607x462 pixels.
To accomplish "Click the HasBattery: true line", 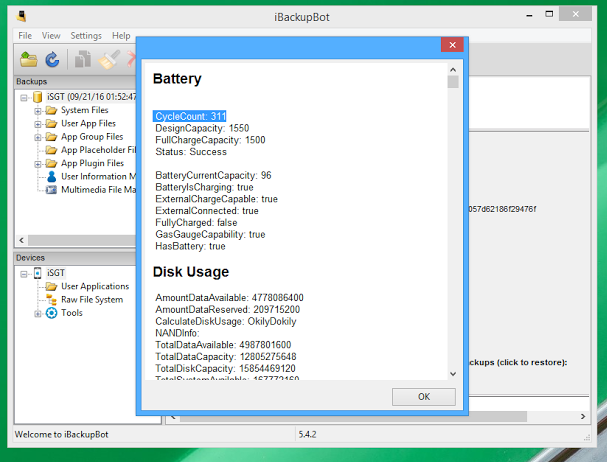I will [190, 246].
